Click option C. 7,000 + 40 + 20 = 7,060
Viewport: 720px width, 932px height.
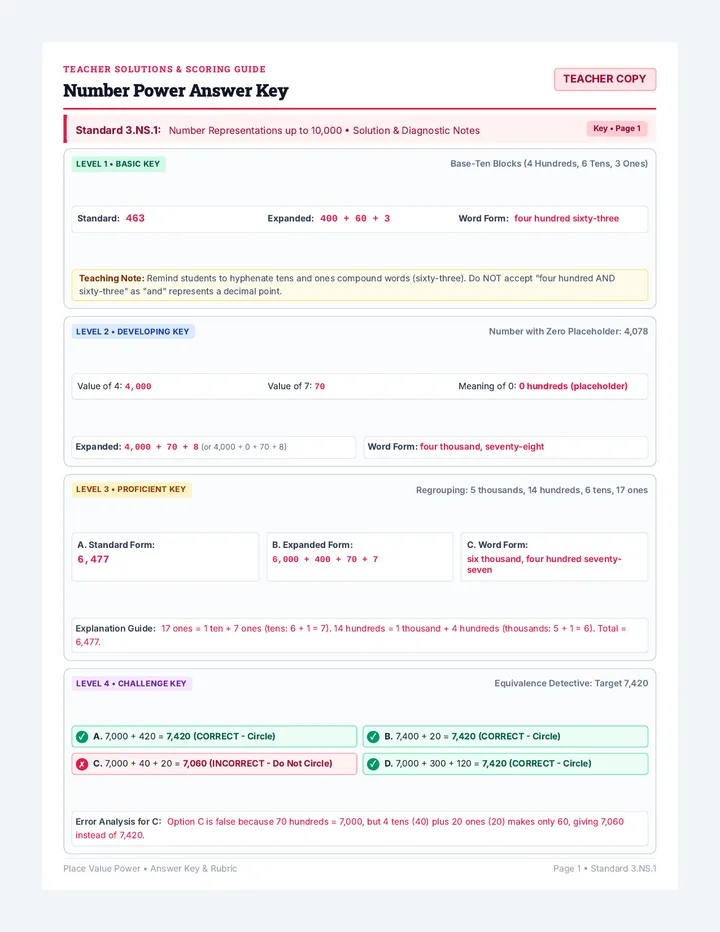tap(214, 764)
